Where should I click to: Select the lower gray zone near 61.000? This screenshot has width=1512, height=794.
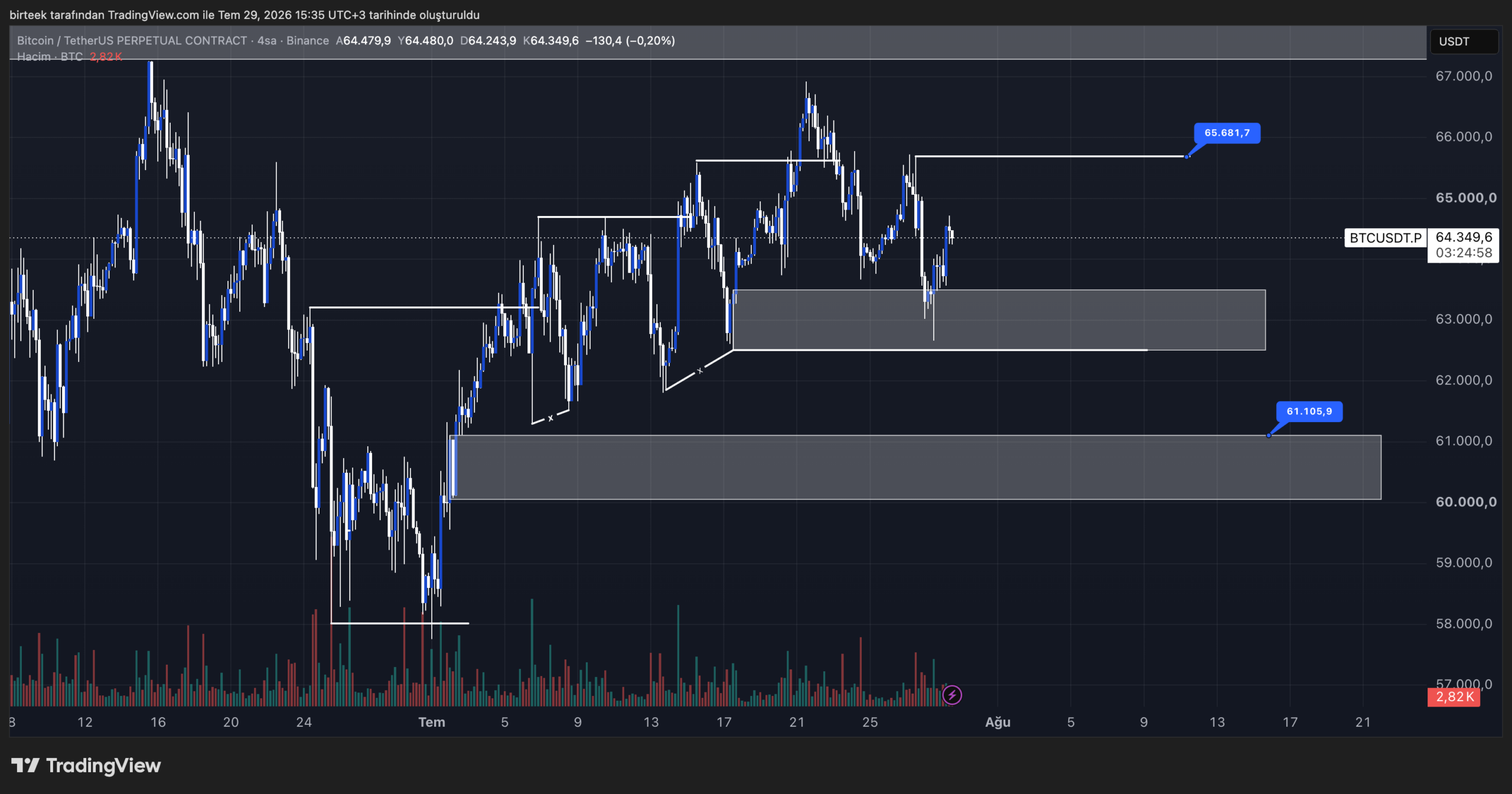(915, 468)
